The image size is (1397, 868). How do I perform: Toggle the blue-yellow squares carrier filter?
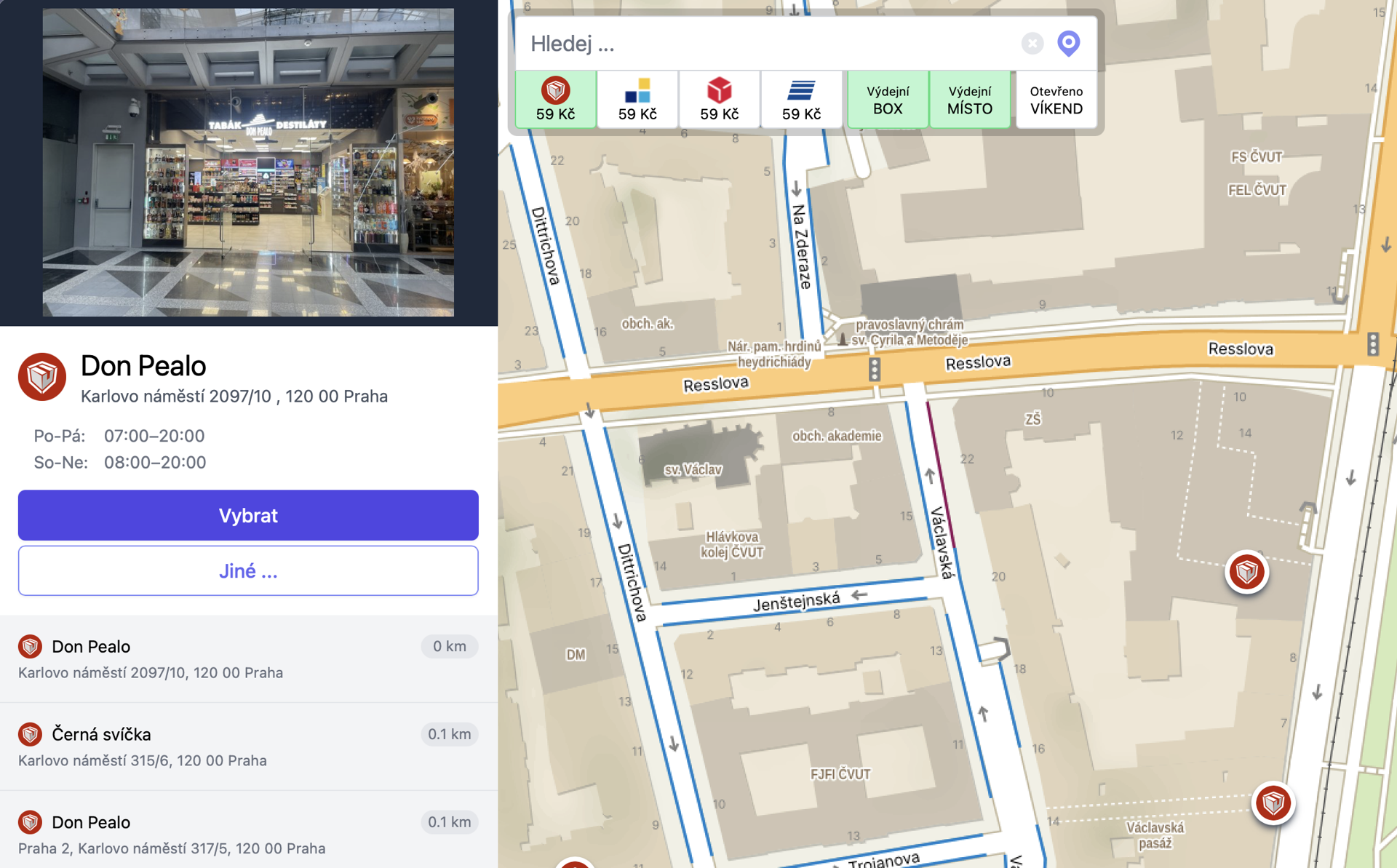(637, 99)
